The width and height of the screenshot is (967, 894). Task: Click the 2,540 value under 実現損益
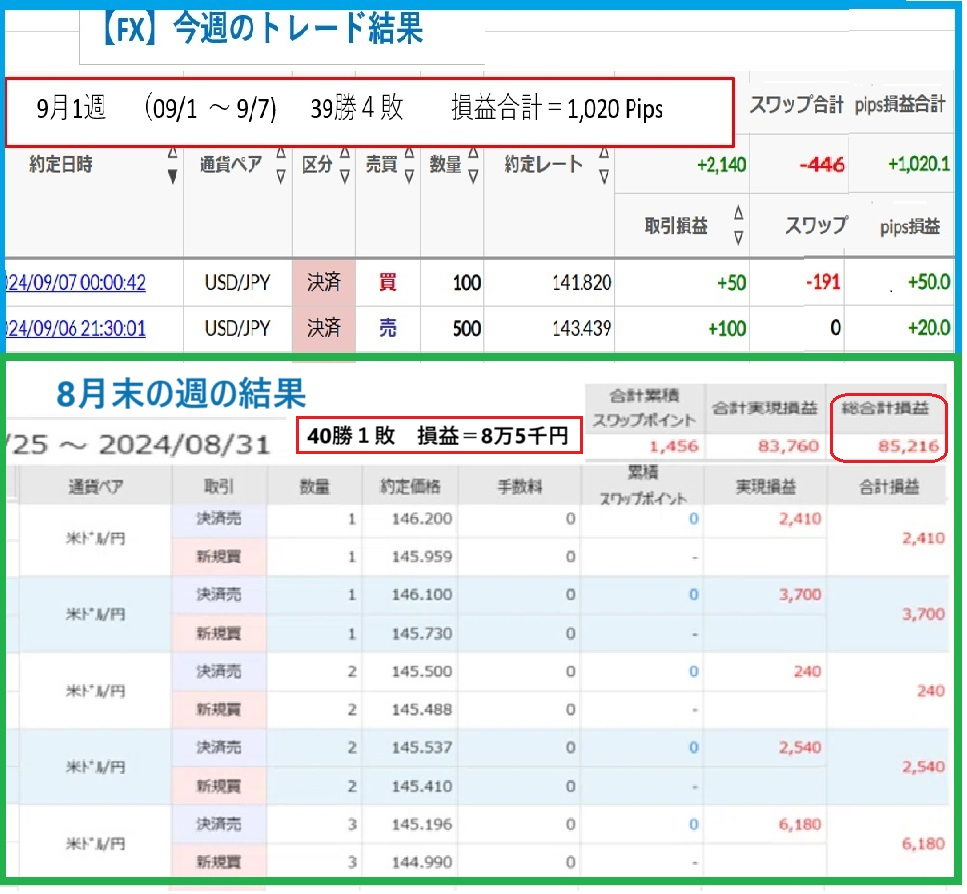tap(799, 747)
